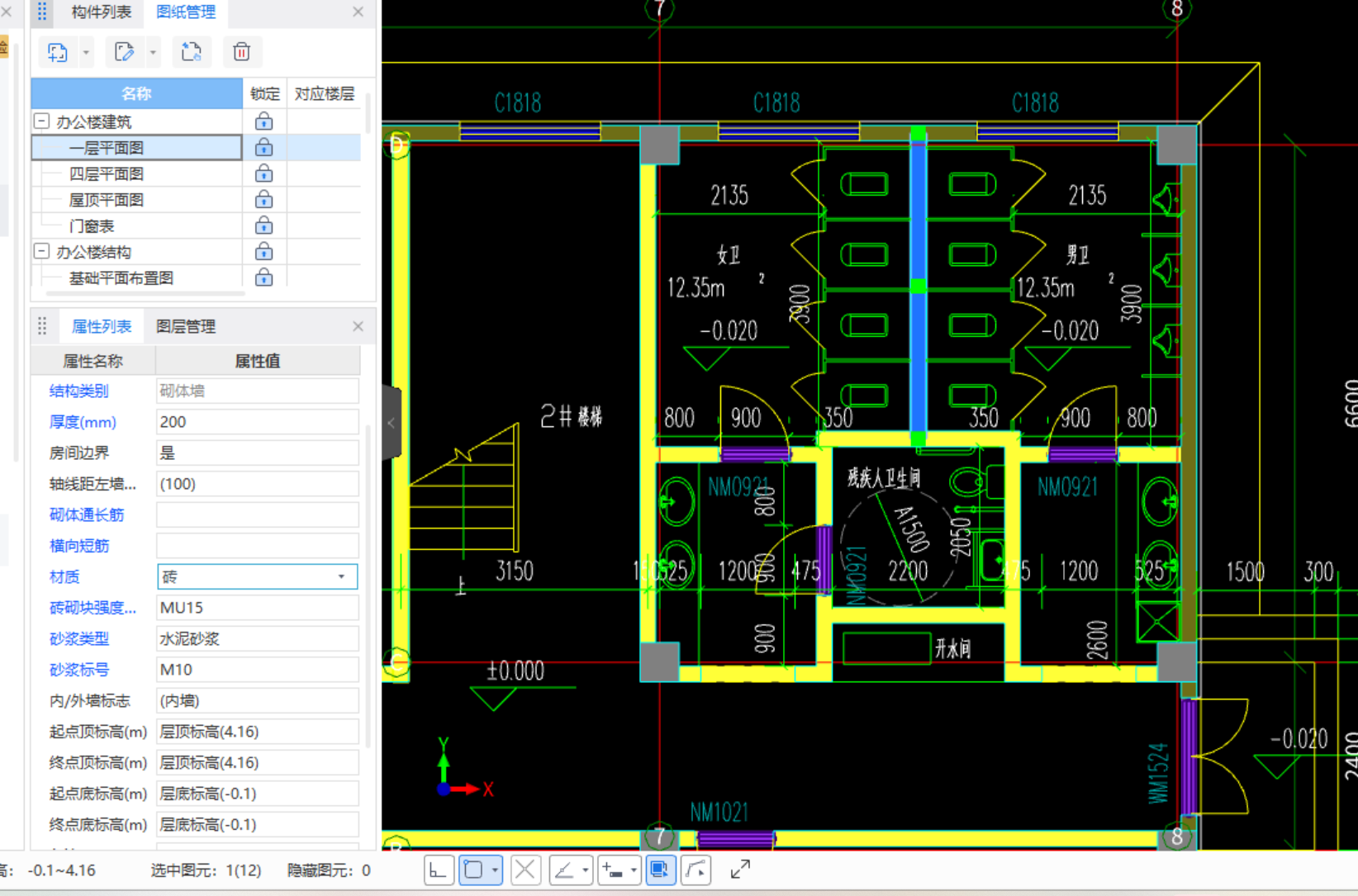Click the edit drawing pencil icon

point(124,52)
